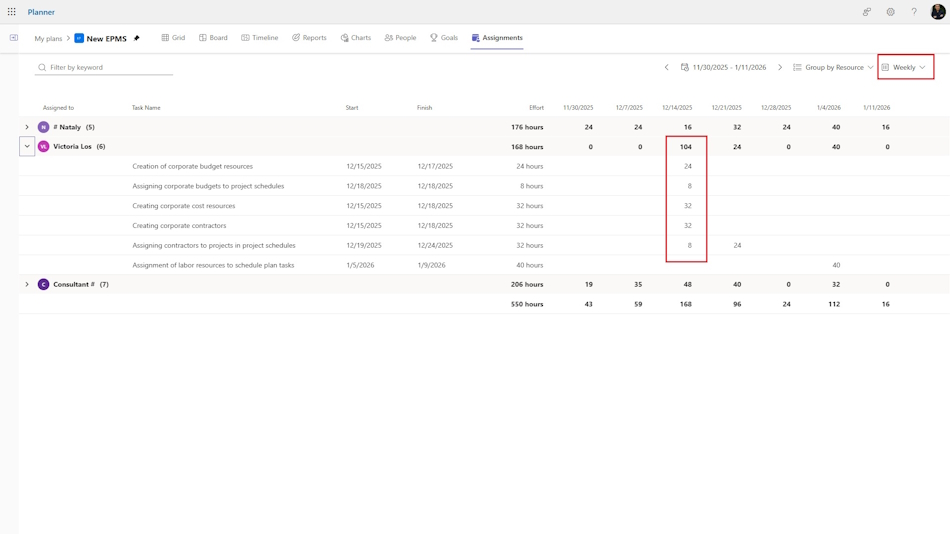Open the sharing icon in the top bar
The width and height of the screenshot is (950, 534).
(867, 12)
